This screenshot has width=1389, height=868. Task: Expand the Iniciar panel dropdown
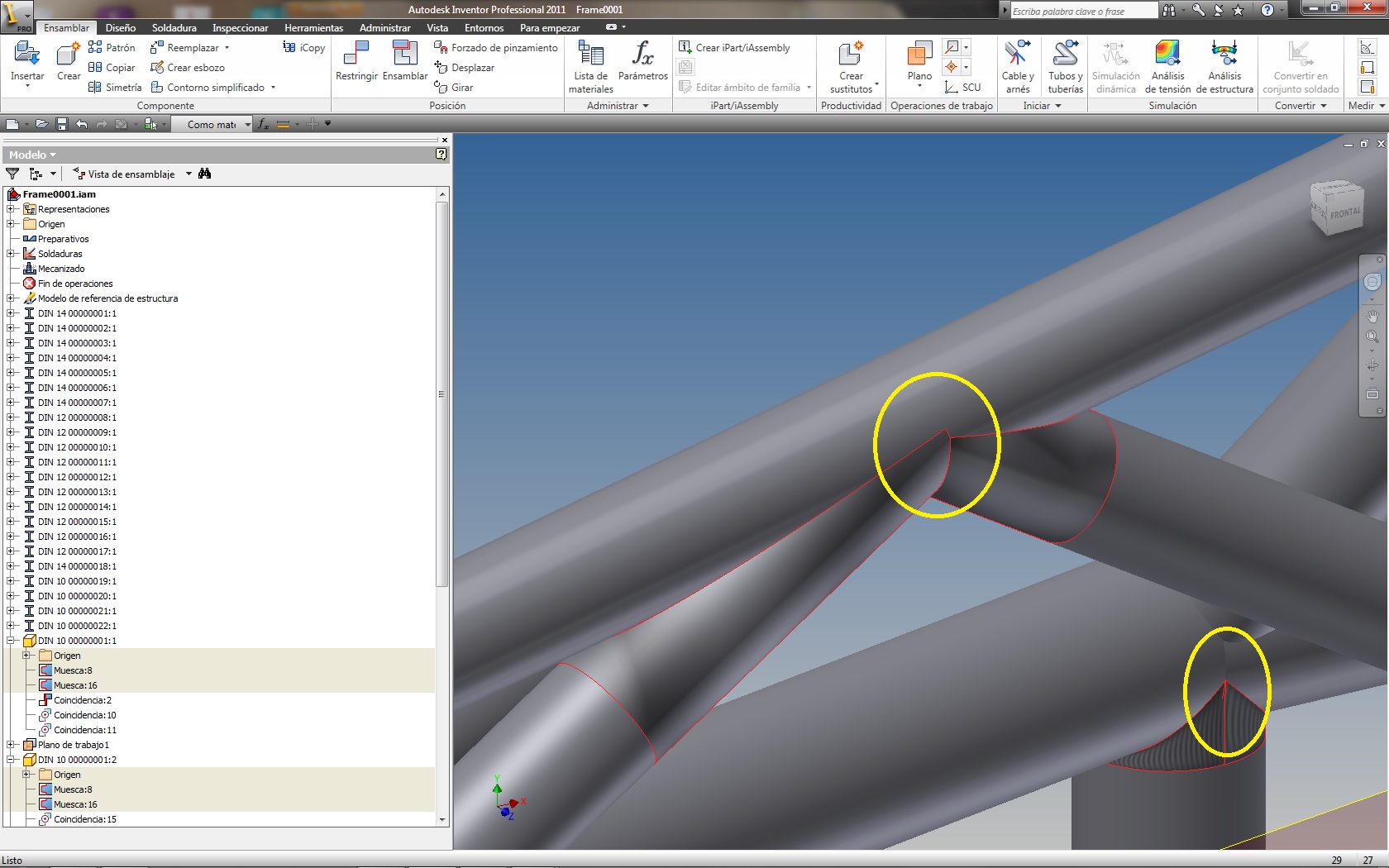(1042, 106)
